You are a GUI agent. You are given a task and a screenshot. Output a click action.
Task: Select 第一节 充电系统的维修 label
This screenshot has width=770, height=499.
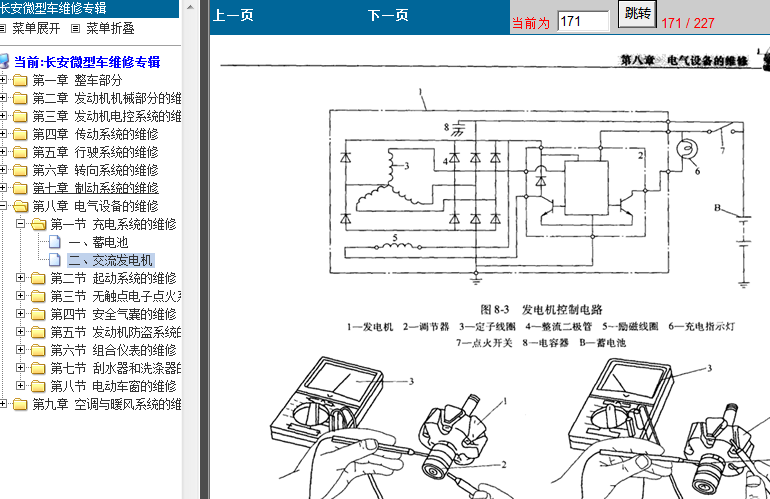coord(113,224)
